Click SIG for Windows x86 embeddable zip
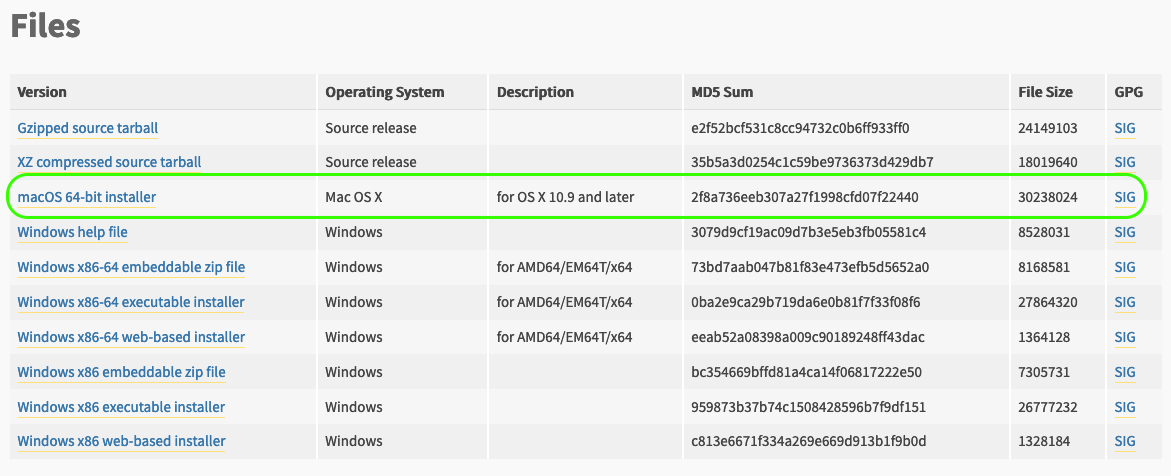 pos(1125,372)
